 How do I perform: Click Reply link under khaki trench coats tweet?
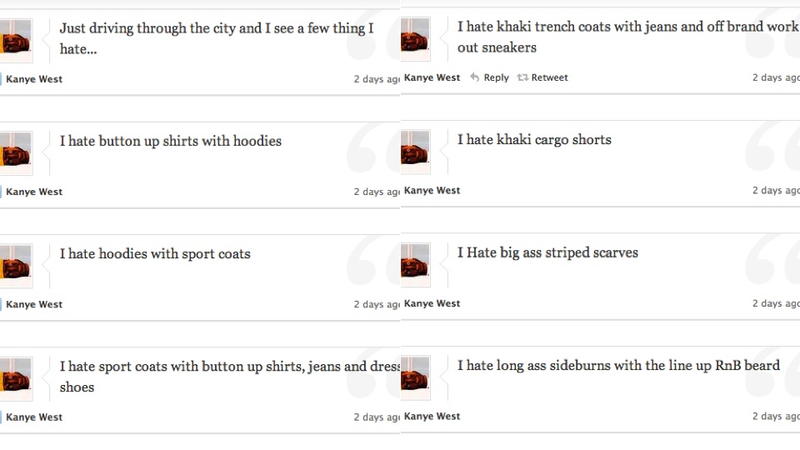pos(496,78)
